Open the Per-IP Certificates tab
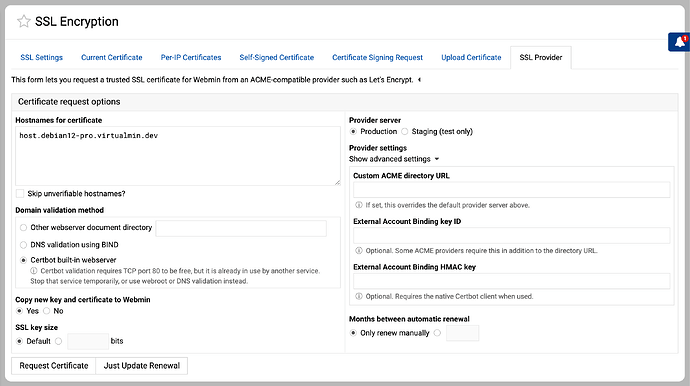Viewport: 690px width, 386px height. (191, 57)
